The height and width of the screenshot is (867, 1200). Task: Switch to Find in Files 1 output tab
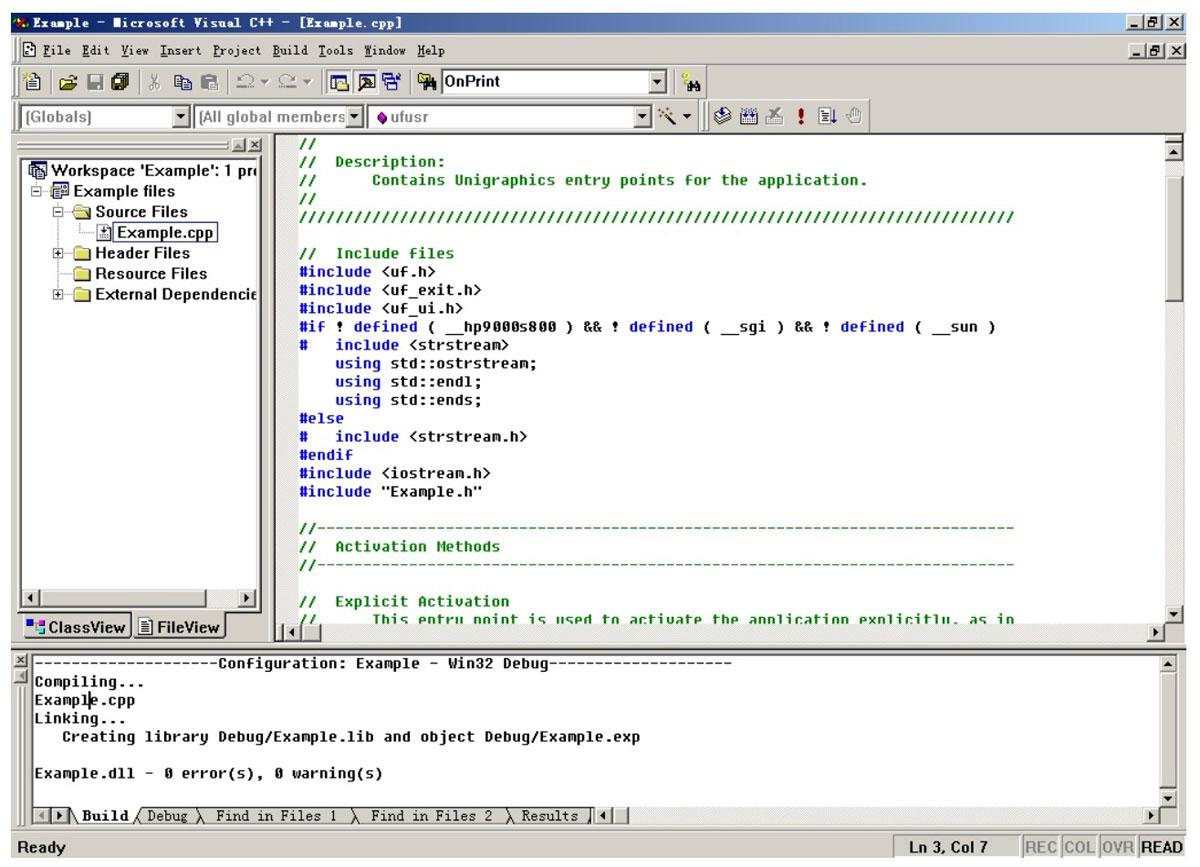click(275, 816)
